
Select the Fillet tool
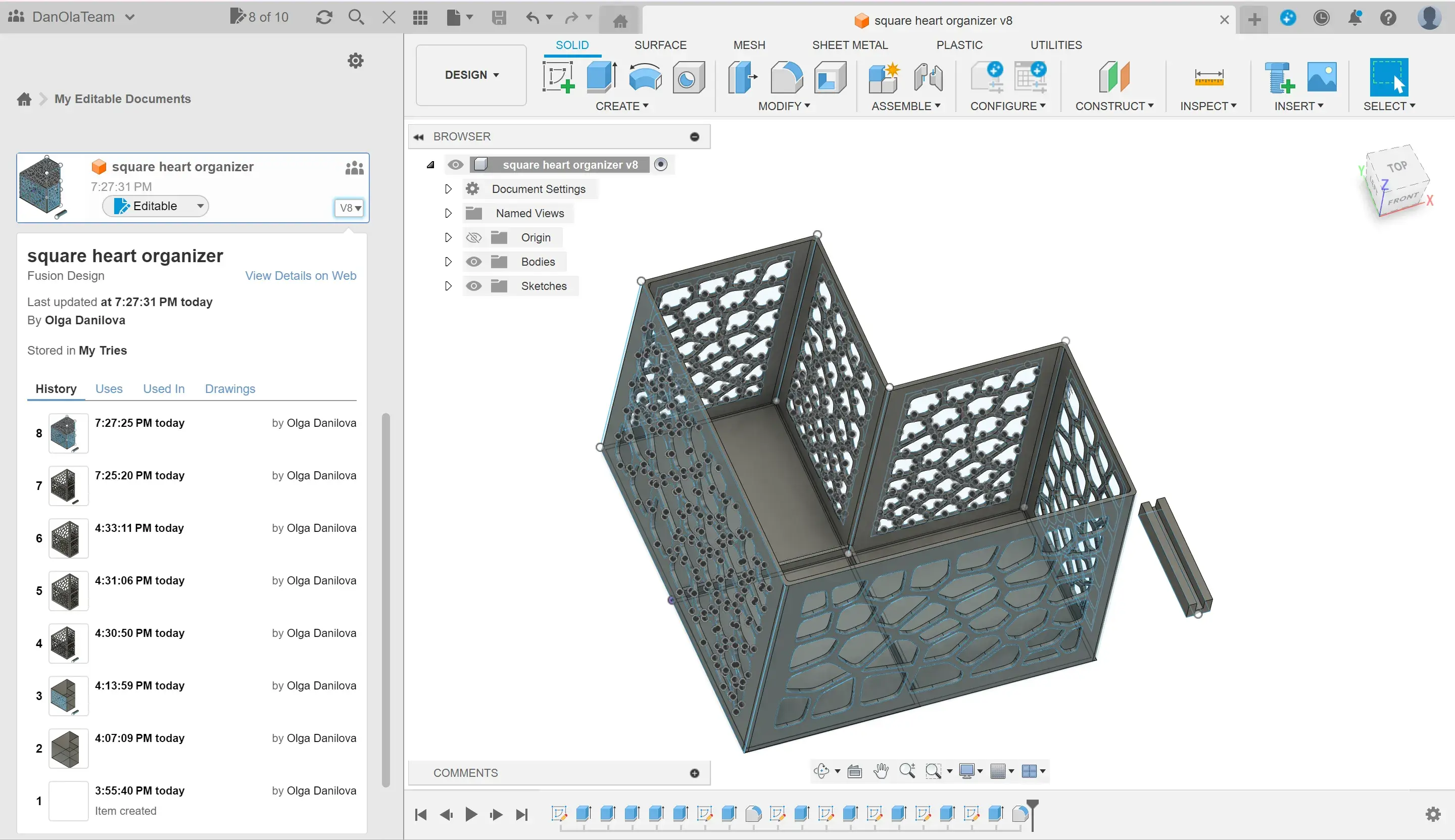tap(786, 77)
